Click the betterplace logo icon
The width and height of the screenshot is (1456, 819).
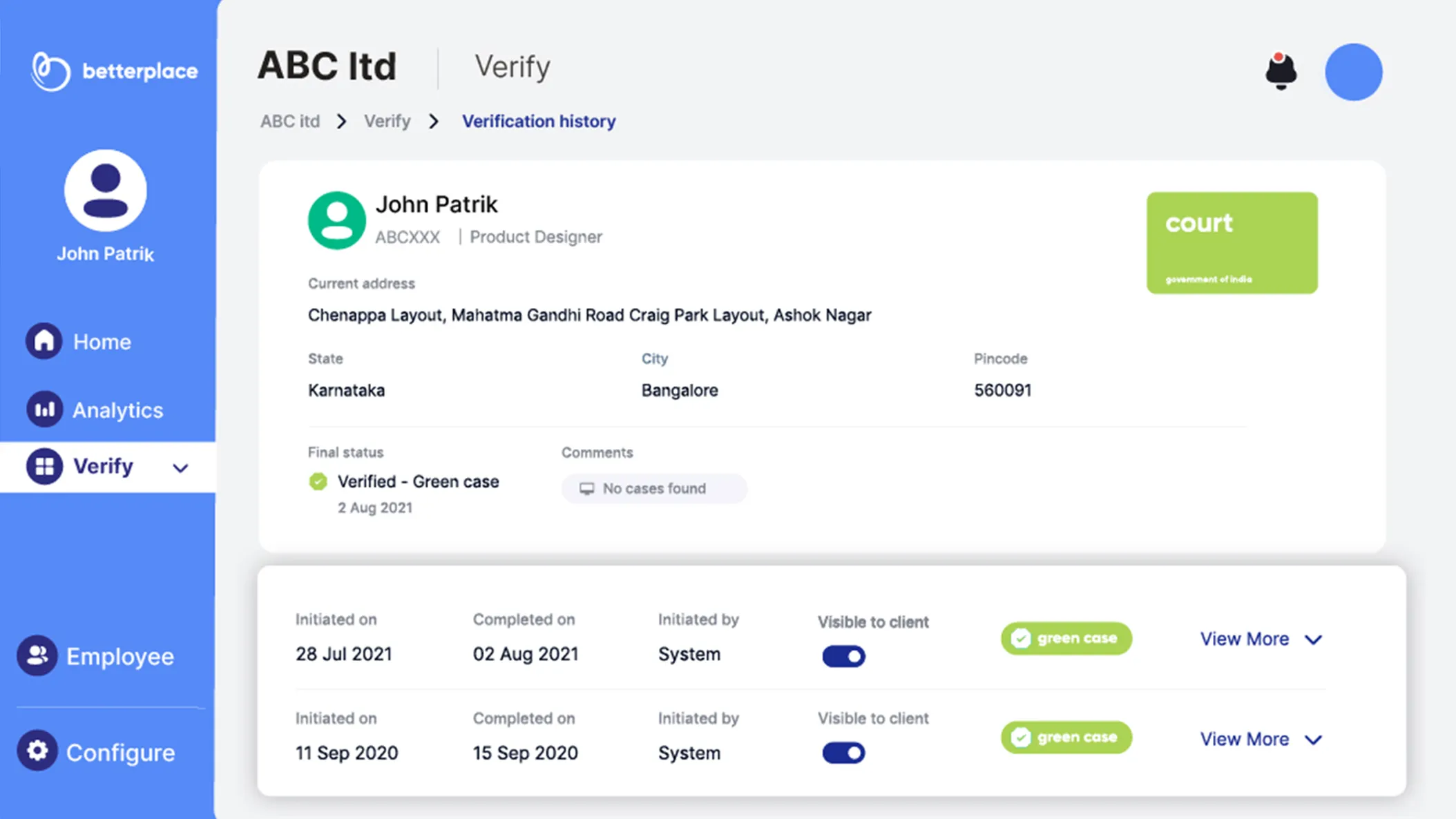[x=50, y=71]
